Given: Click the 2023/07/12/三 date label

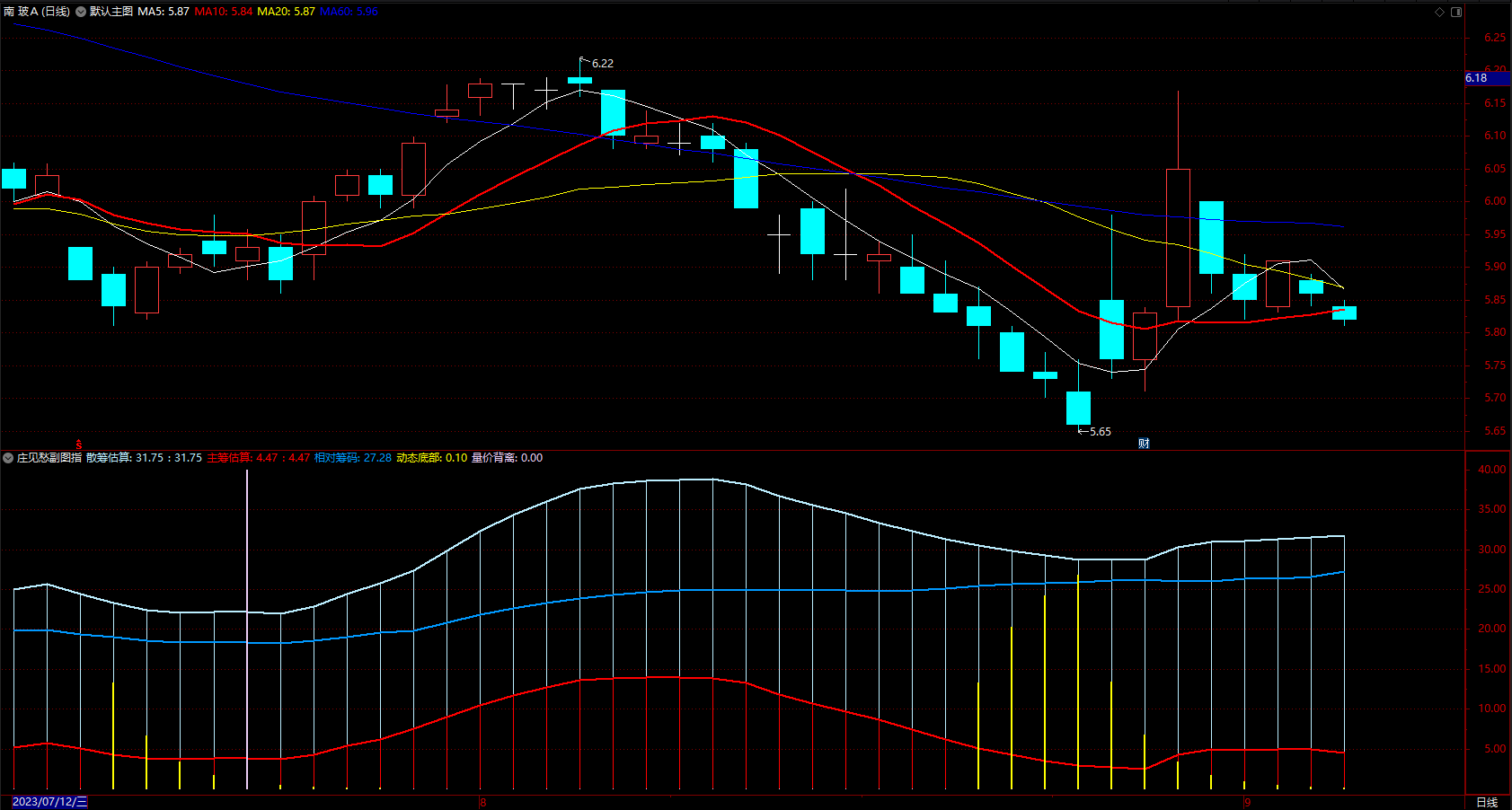Looking at the screenshot, I should pos(49,802).
